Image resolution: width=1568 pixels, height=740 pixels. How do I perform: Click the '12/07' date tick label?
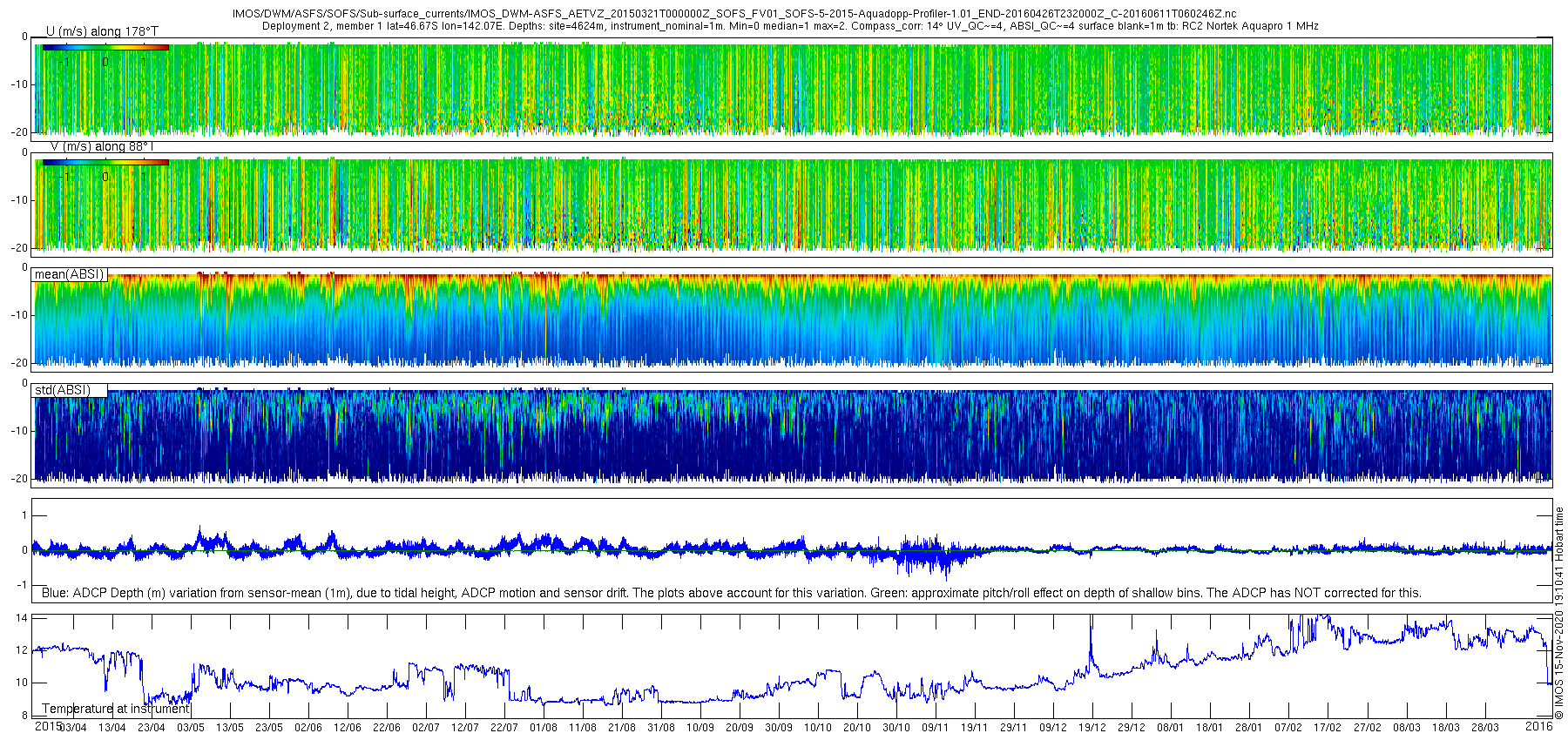click(x=465, y=728)
